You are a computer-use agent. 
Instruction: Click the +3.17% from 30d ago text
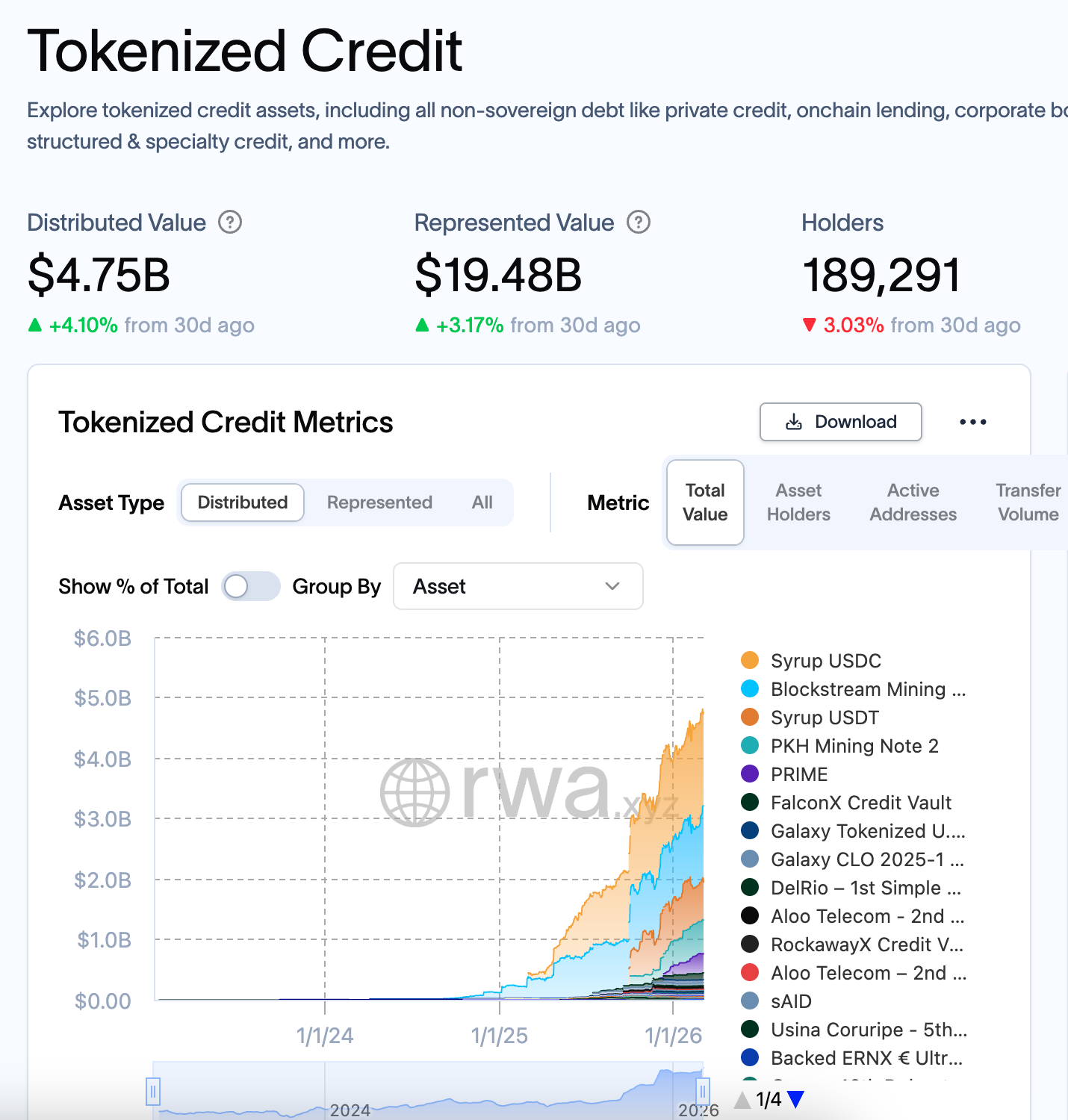[538, 326]
